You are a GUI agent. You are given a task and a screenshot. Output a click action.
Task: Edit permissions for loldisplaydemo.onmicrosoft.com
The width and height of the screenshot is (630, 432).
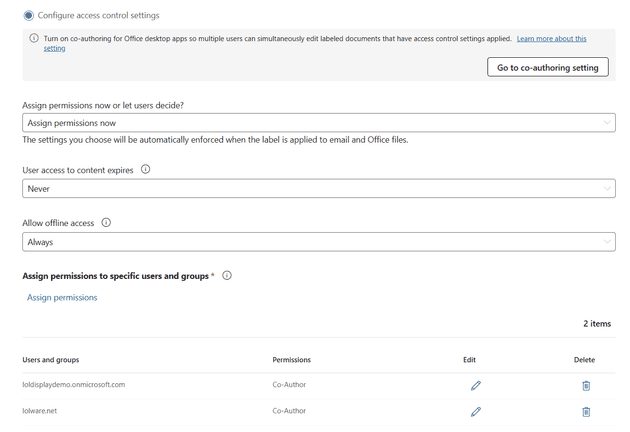click(x=476, y=385)
